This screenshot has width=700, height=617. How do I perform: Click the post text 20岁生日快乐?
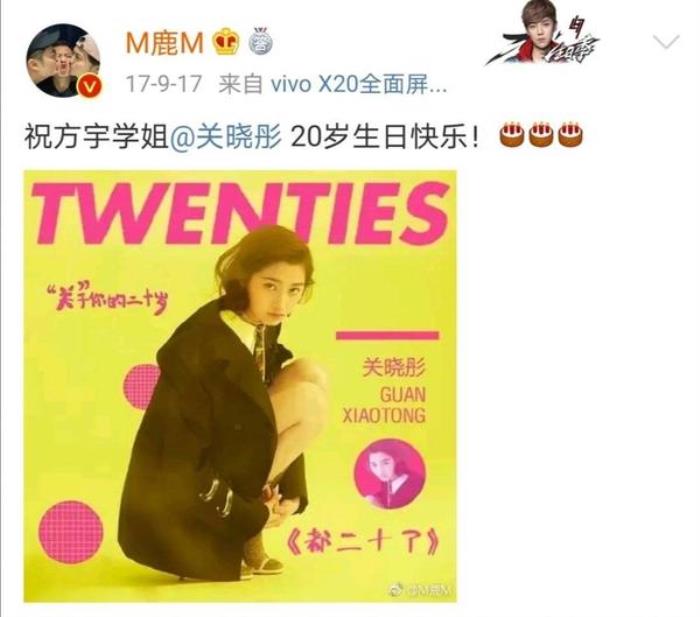click(384, 136)
